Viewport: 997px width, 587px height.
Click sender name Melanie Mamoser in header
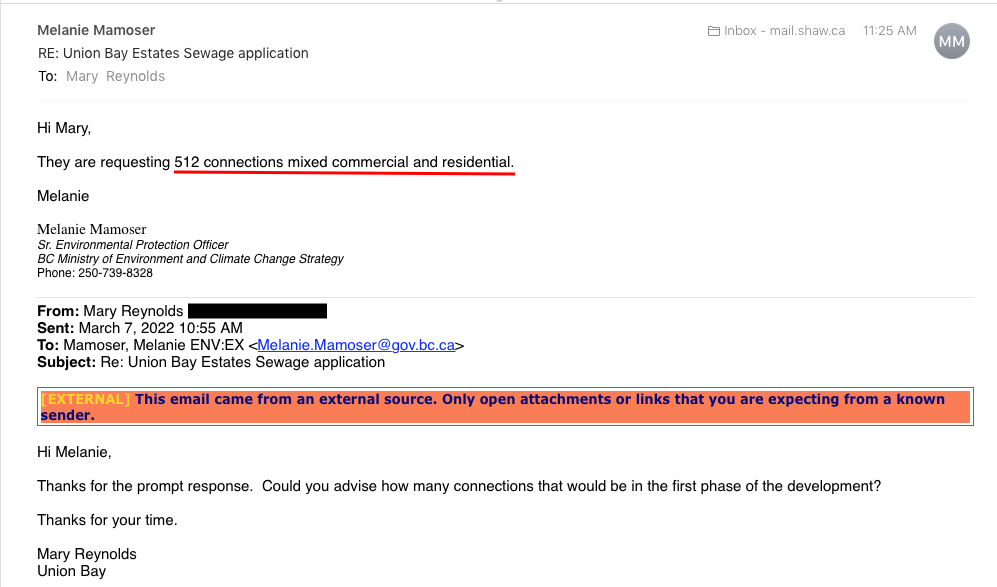(96, 30)
